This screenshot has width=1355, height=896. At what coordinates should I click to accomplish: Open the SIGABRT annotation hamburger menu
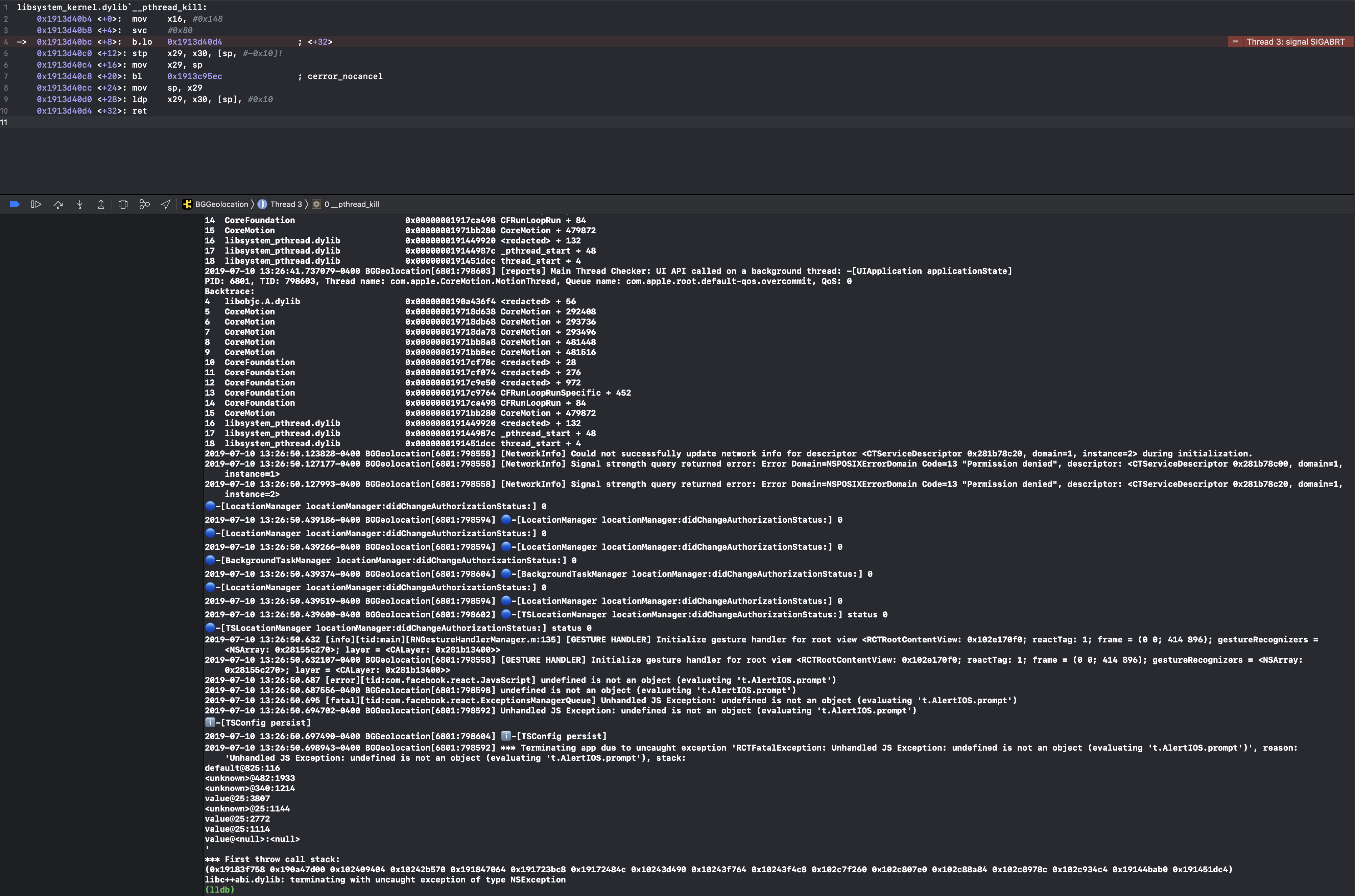tap(1236, 42)
